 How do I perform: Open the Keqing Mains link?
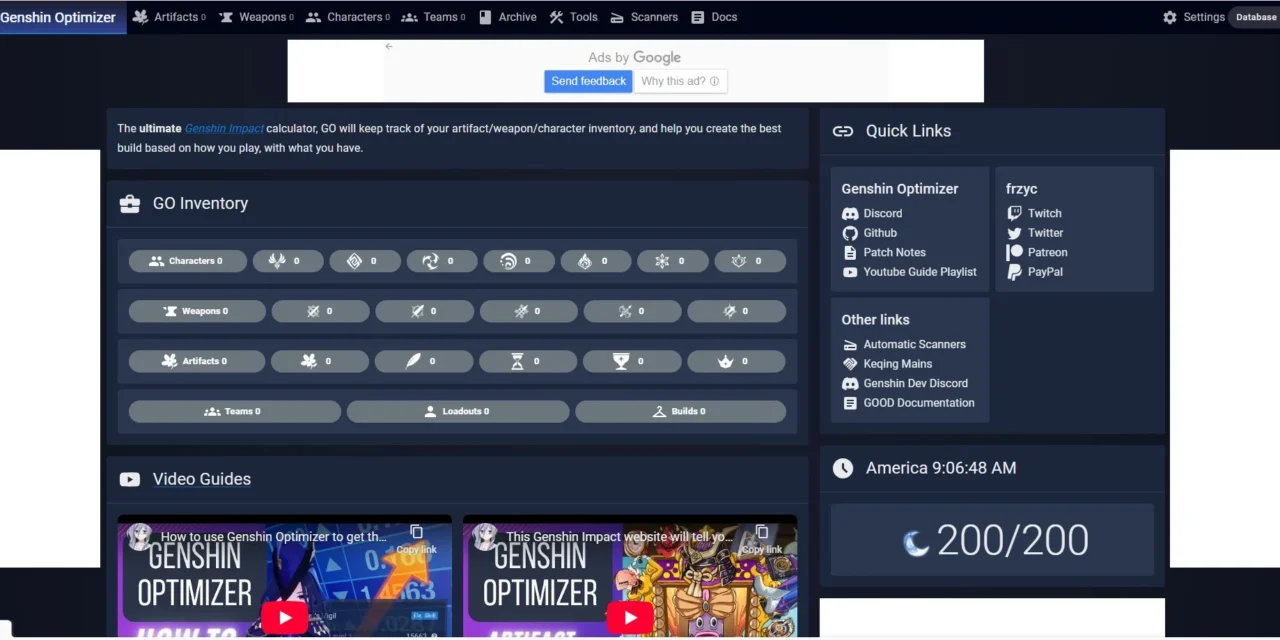[887, 364]
